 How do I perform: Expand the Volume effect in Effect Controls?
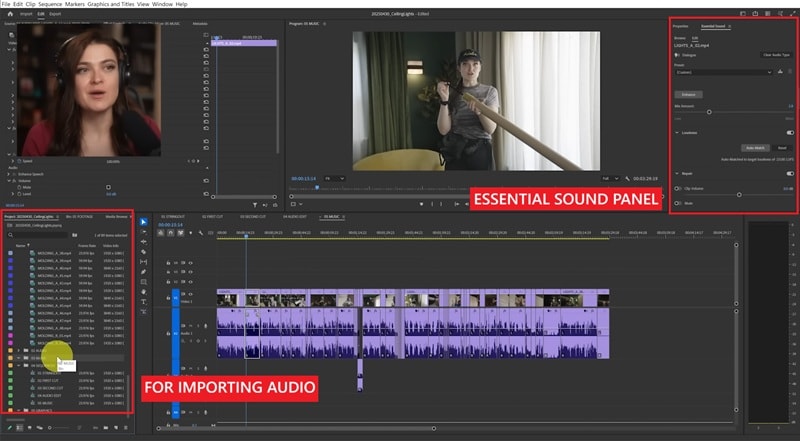[9, 181]
